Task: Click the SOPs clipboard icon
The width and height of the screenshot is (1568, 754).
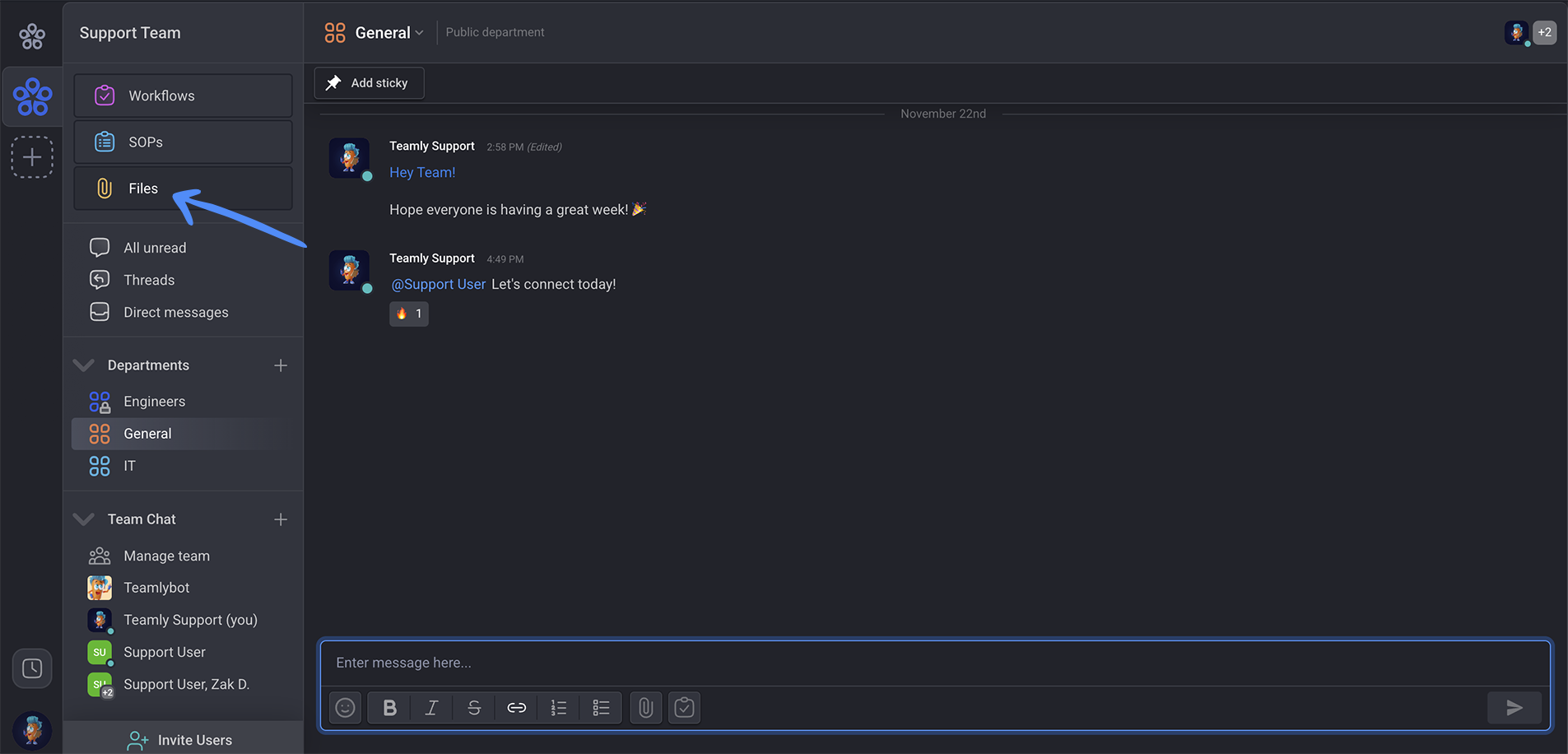Action: [105, 142]
